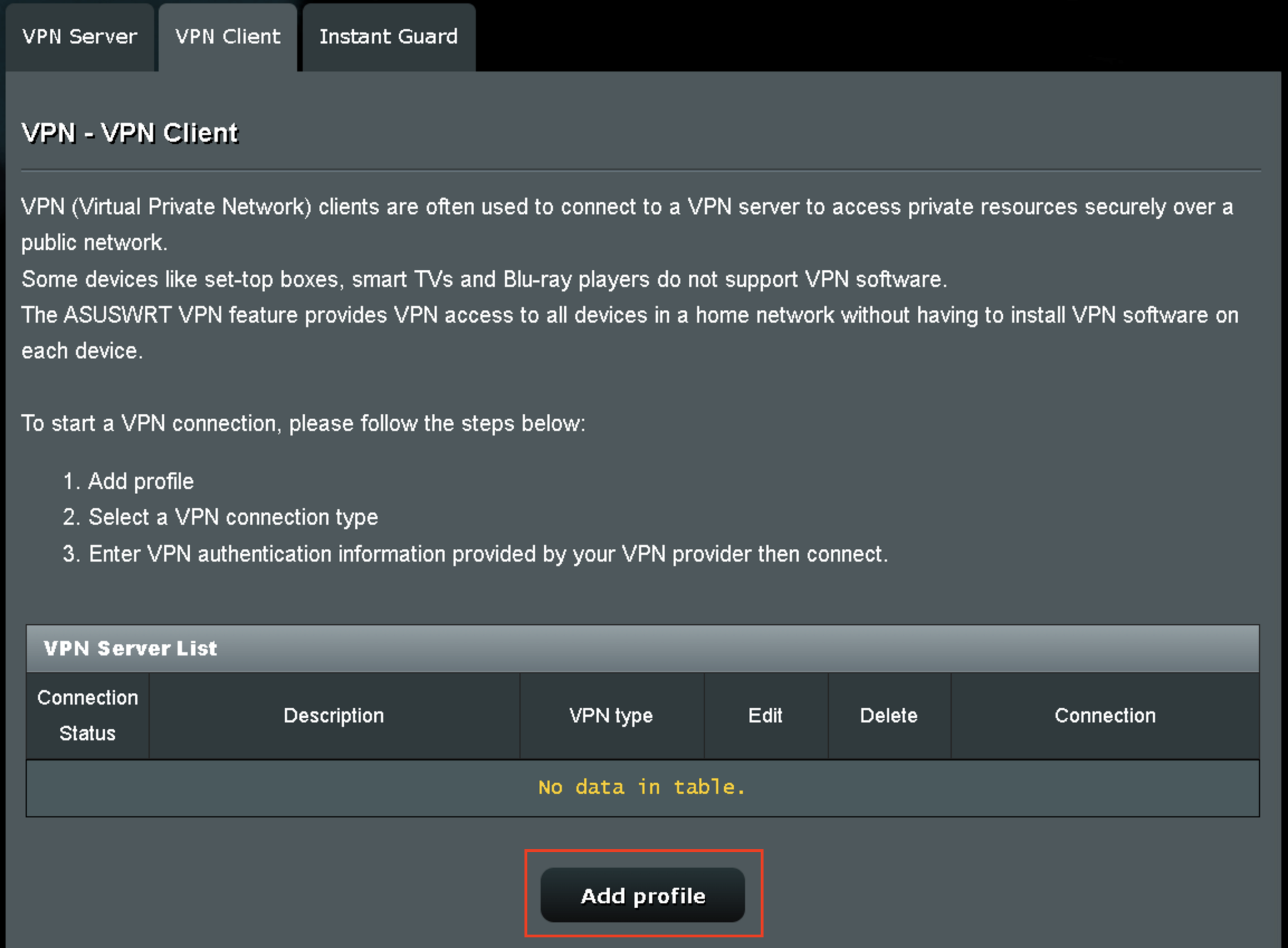Click the VPN - VPN Client page title
The image size is (1288, 948).
click(x=129, y=132)
